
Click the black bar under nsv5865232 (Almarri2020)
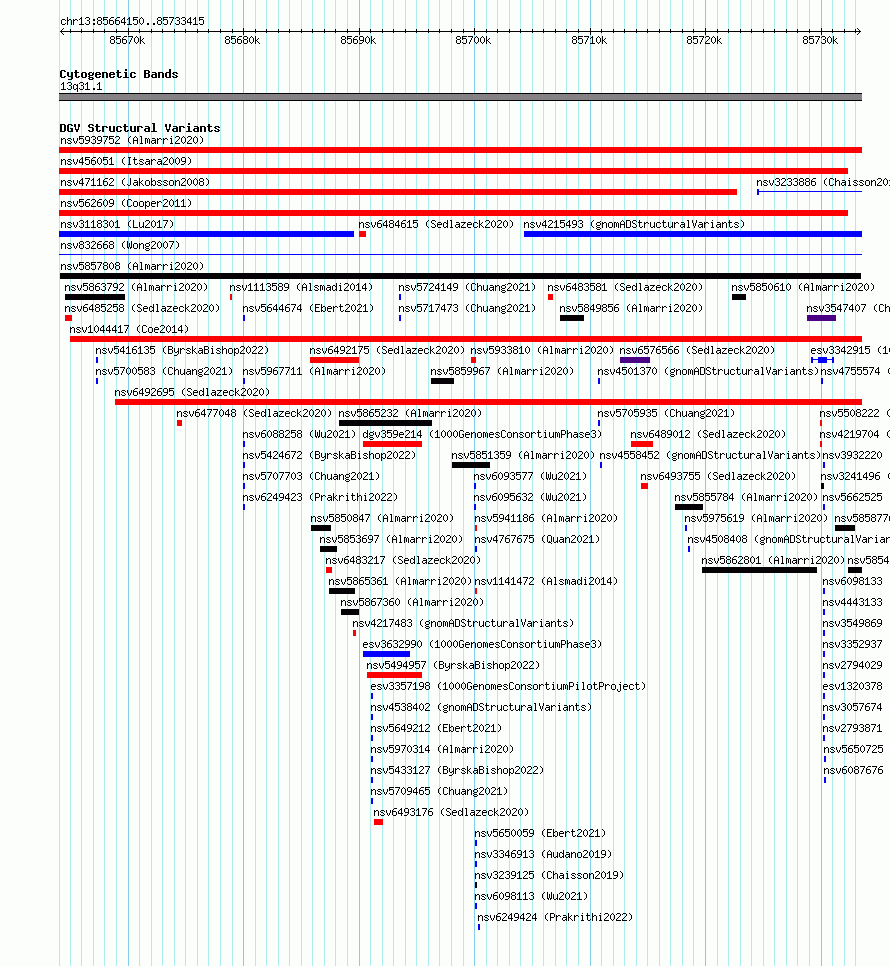pyautogui.click(x=386, y=423)
